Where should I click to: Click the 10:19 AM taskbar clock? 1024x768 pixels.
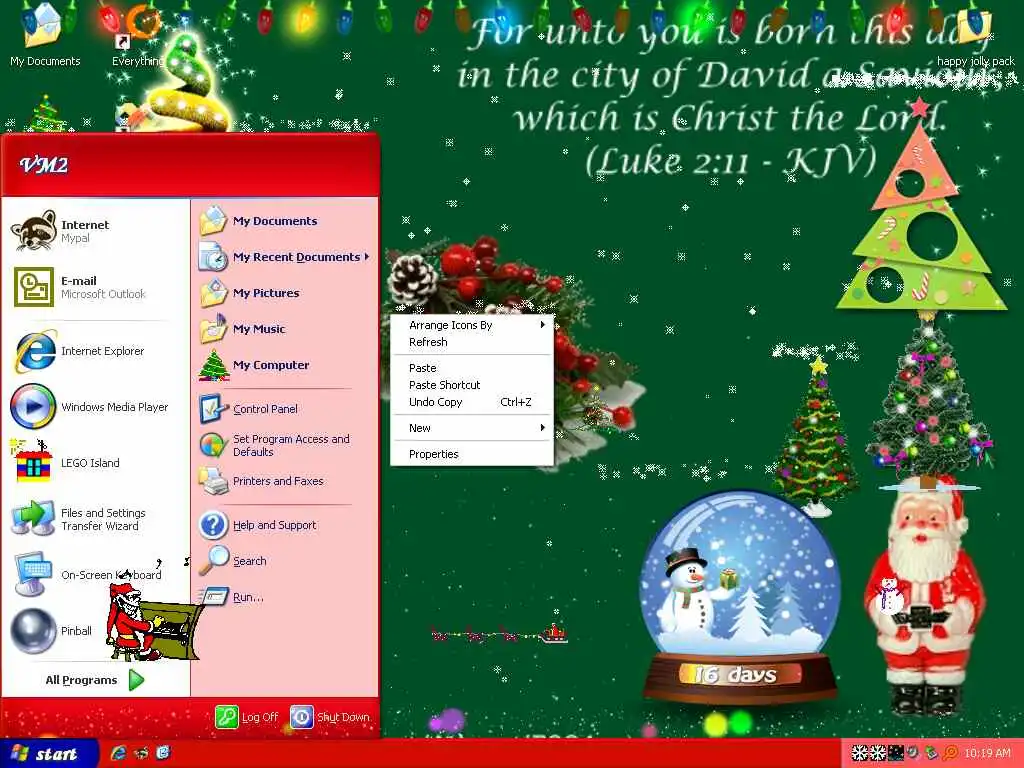[x=987, y=754]
